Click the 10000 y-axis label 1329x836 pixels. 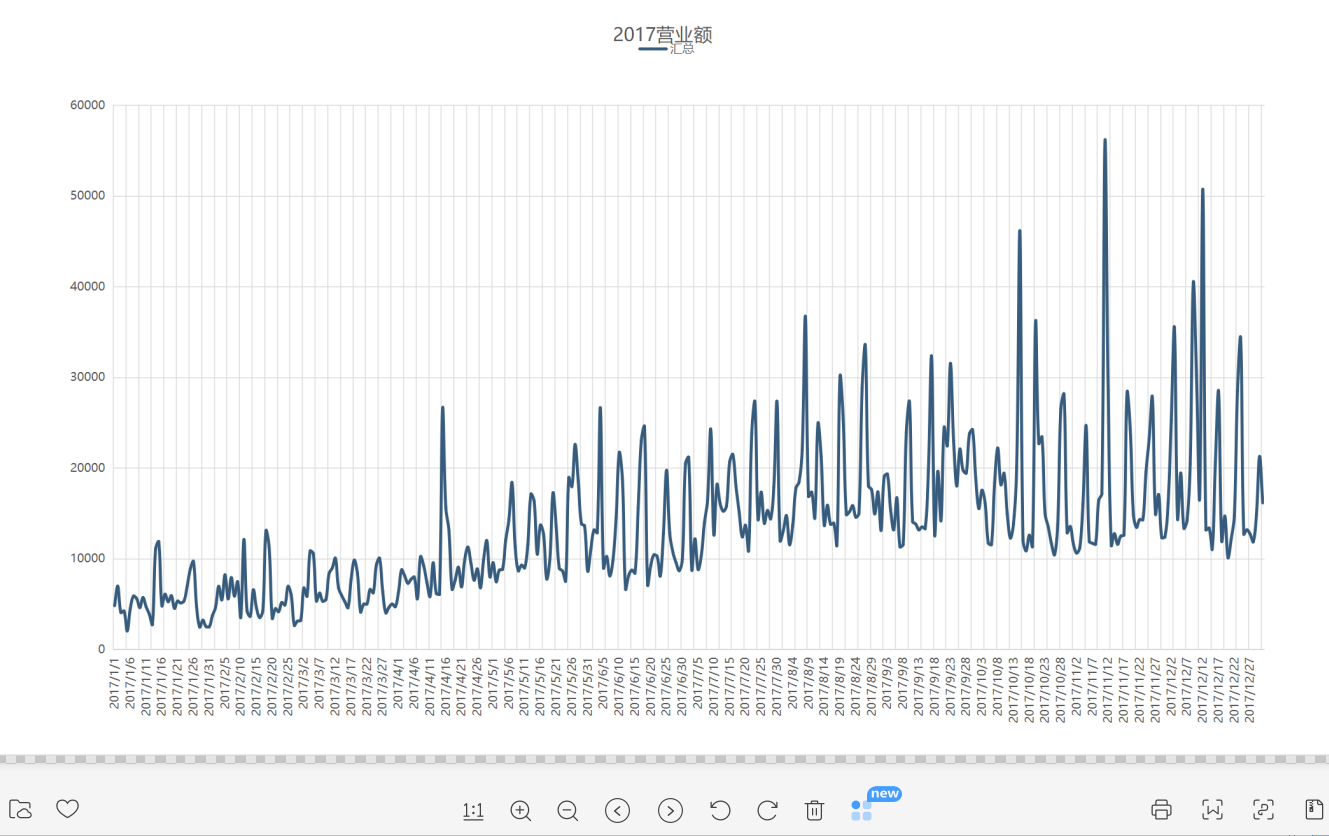(87, 559)
